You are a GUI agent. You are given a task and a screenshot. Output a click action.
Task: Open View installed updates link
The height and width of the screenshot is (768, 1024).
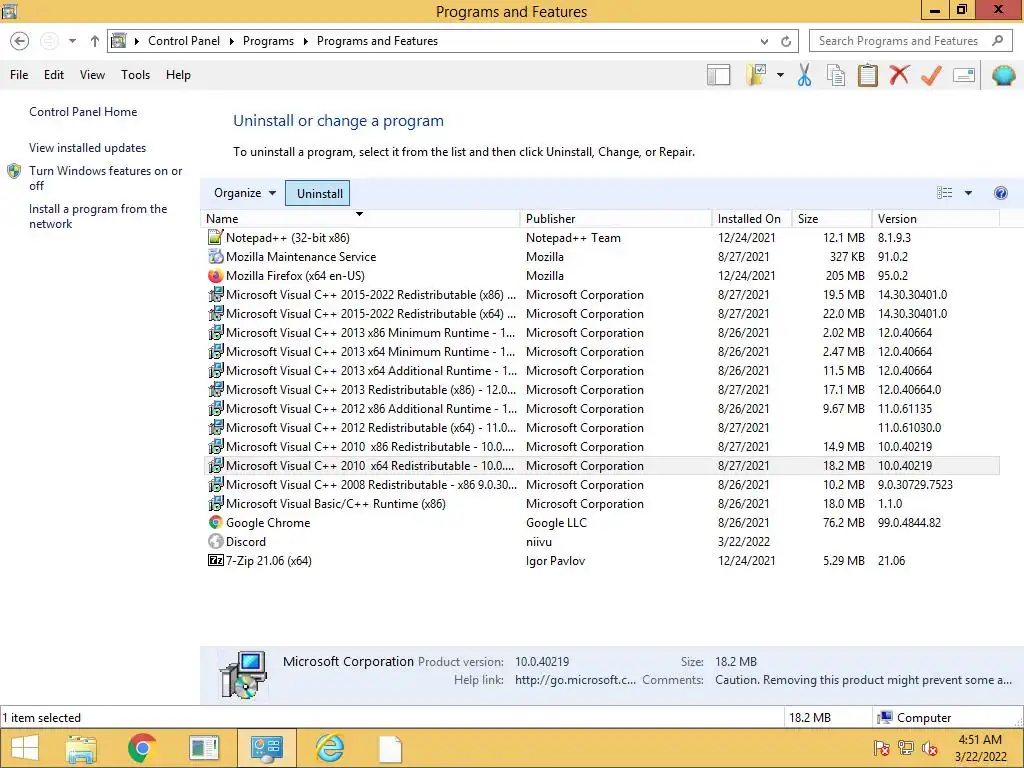pyautogui.click(x=88, y=148)
